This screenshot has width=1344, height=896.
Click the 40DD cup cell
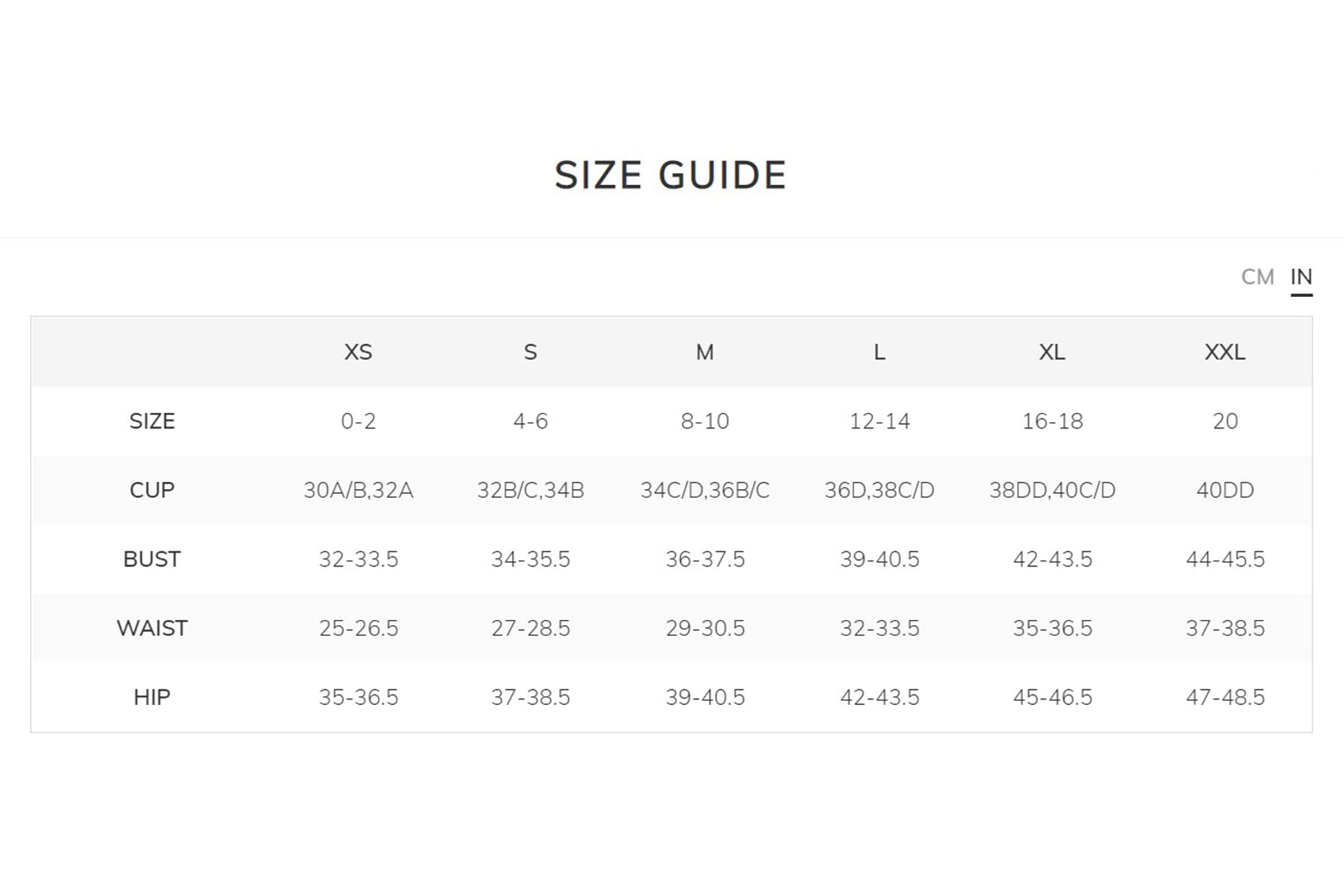1225,490
